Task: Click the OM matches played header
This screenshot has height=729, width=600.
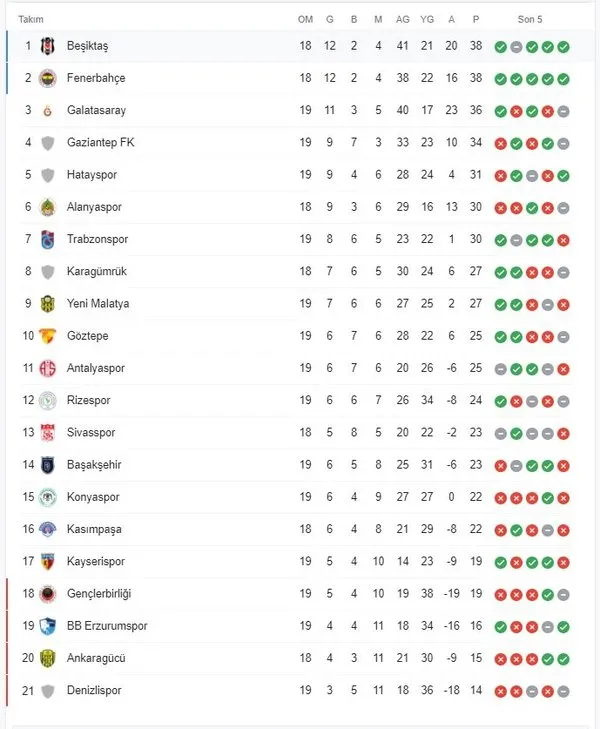Action: coord(305,20)
